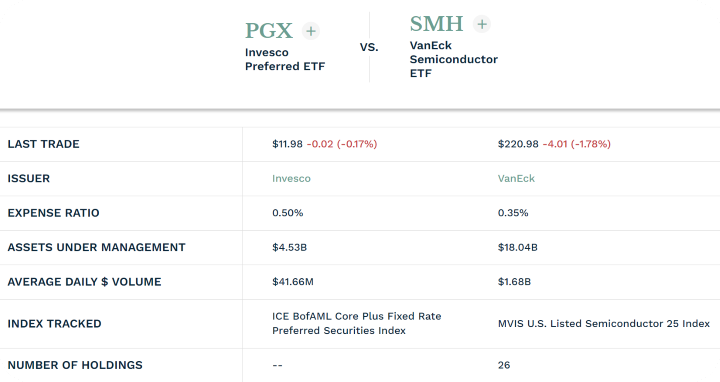Viewport: 720px width, 382px height.
Task: Select the Invesco Preferred ETF name
Action: coord(285,59)
